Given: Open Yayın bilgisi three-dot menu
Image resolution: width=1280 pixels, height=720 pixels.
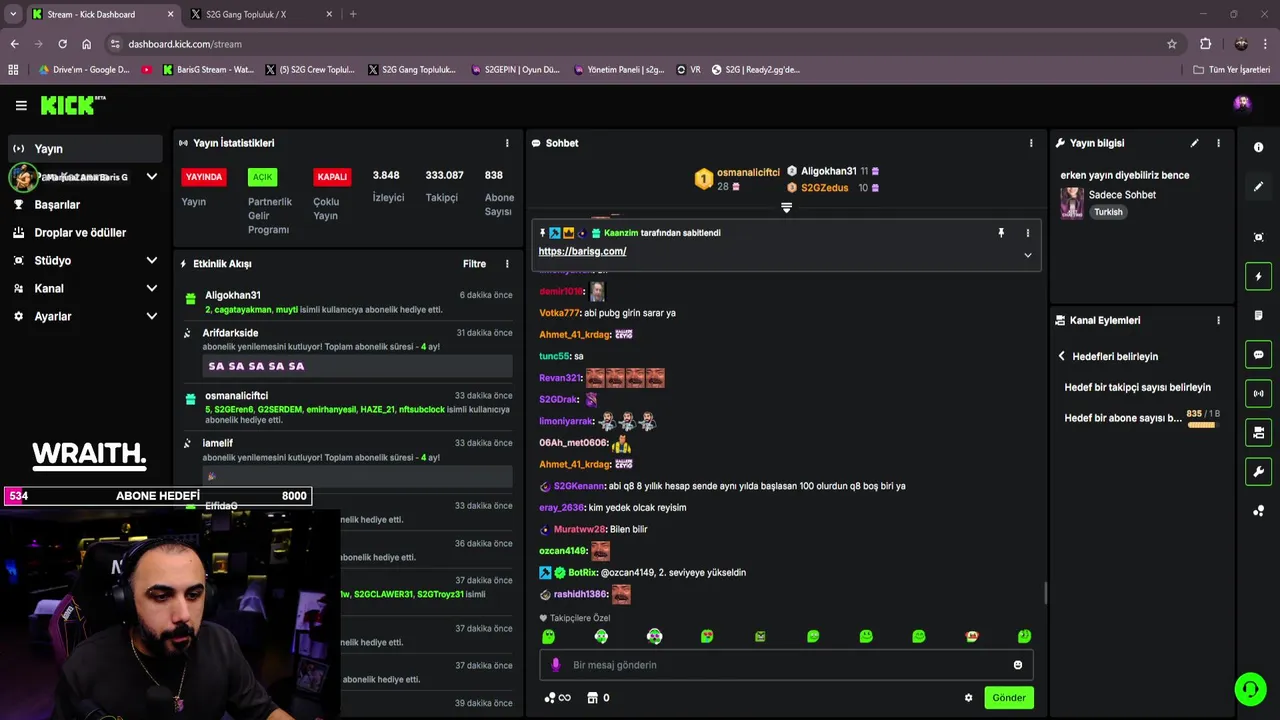Looking at the screenshot, I should (x=1218, y=143).
